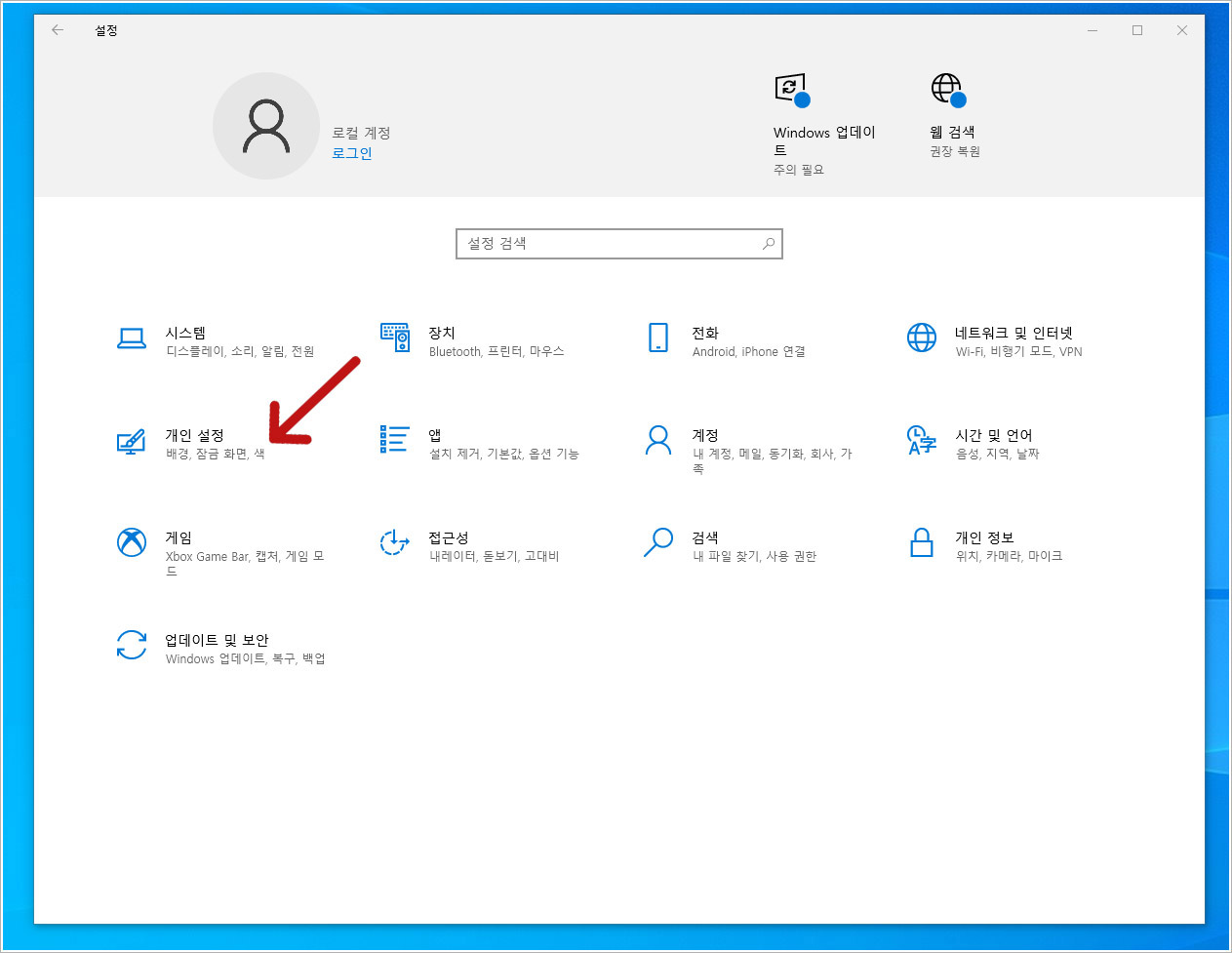1232x953 pixels.
Task: Click 'Bluetooth, 프린터, 마우스' description
Action: pos(497,351)
